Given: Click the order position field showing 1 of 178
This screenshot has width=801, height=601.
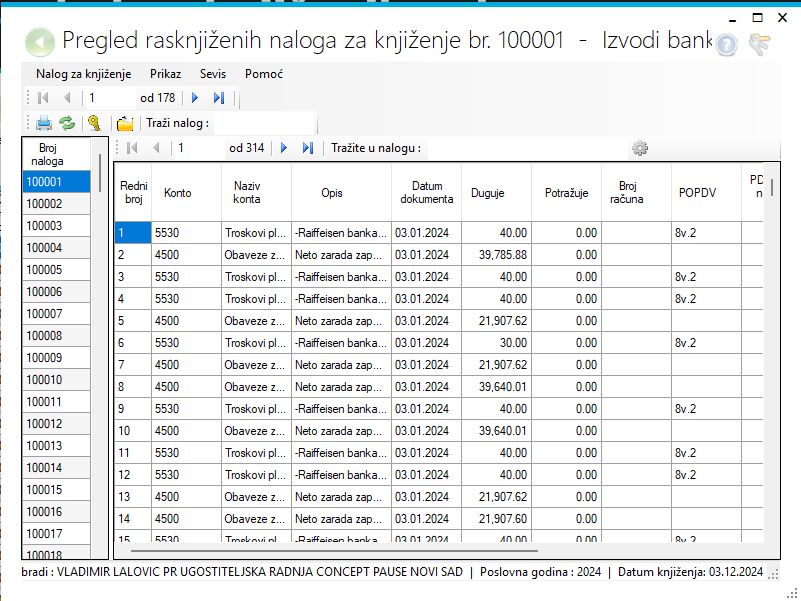Looking at the screenshot, I should [x=110, y=98].
